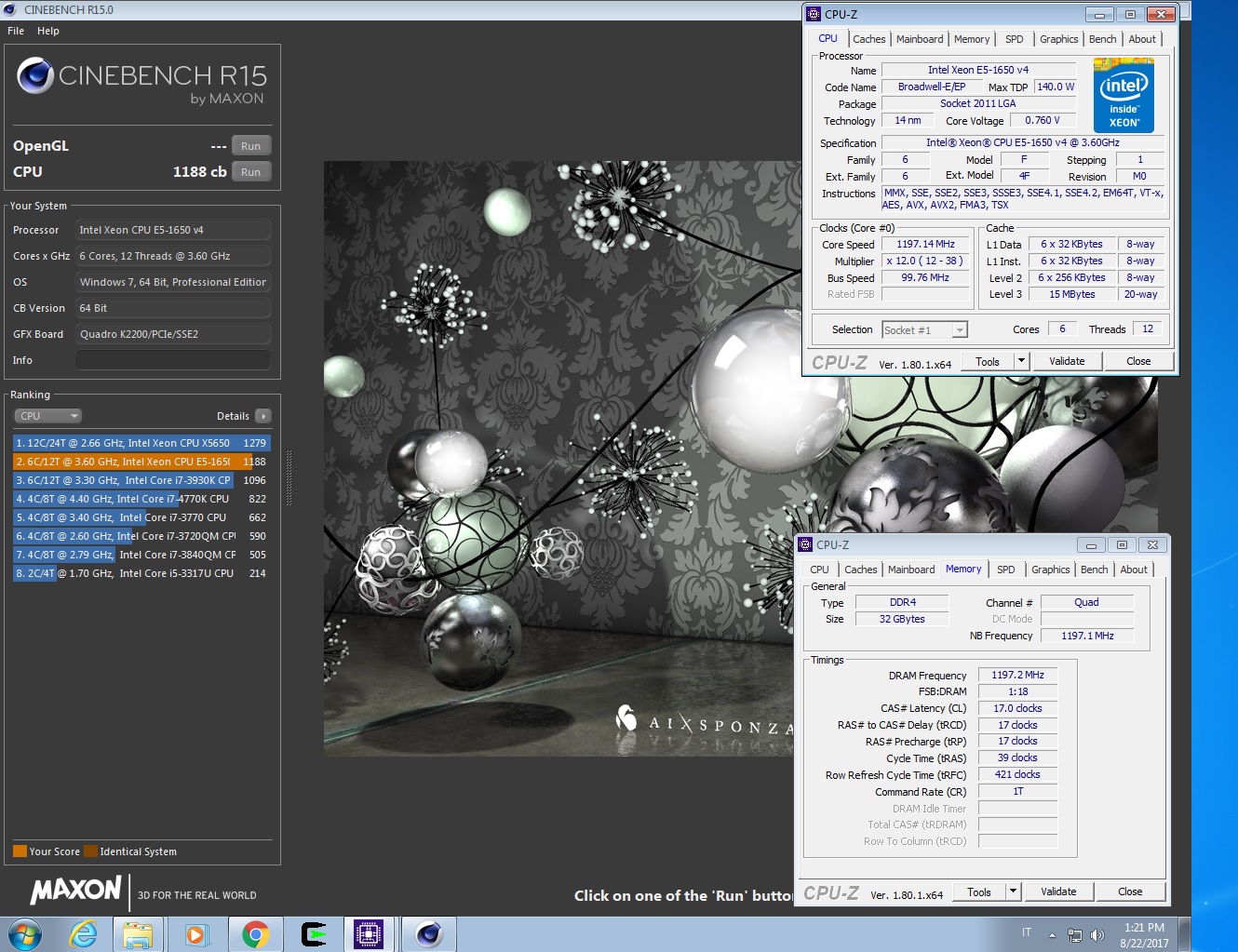Click the network tray icon
The height and width of the screenshot is (952, 1238).
1075,935
